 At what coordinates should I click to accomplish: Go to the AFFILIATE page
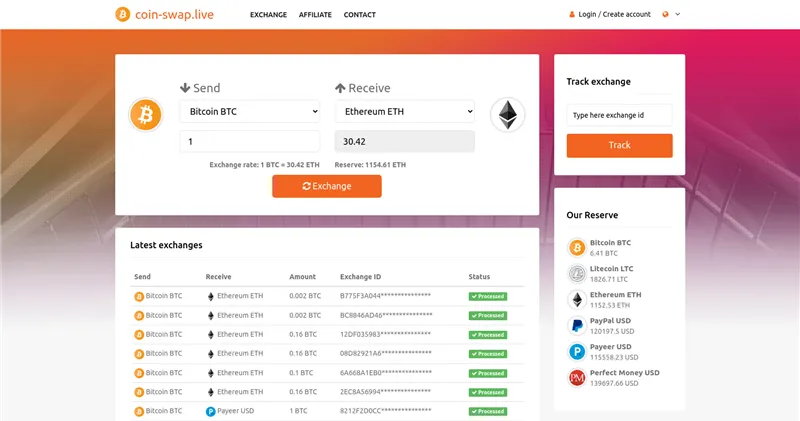[x=315, y=15]
